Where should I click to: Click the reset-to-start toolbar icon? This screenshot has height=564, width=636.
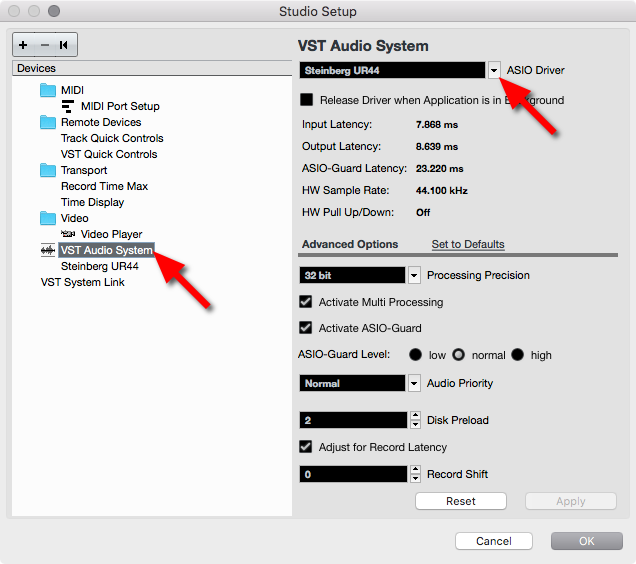coord(64,45)
